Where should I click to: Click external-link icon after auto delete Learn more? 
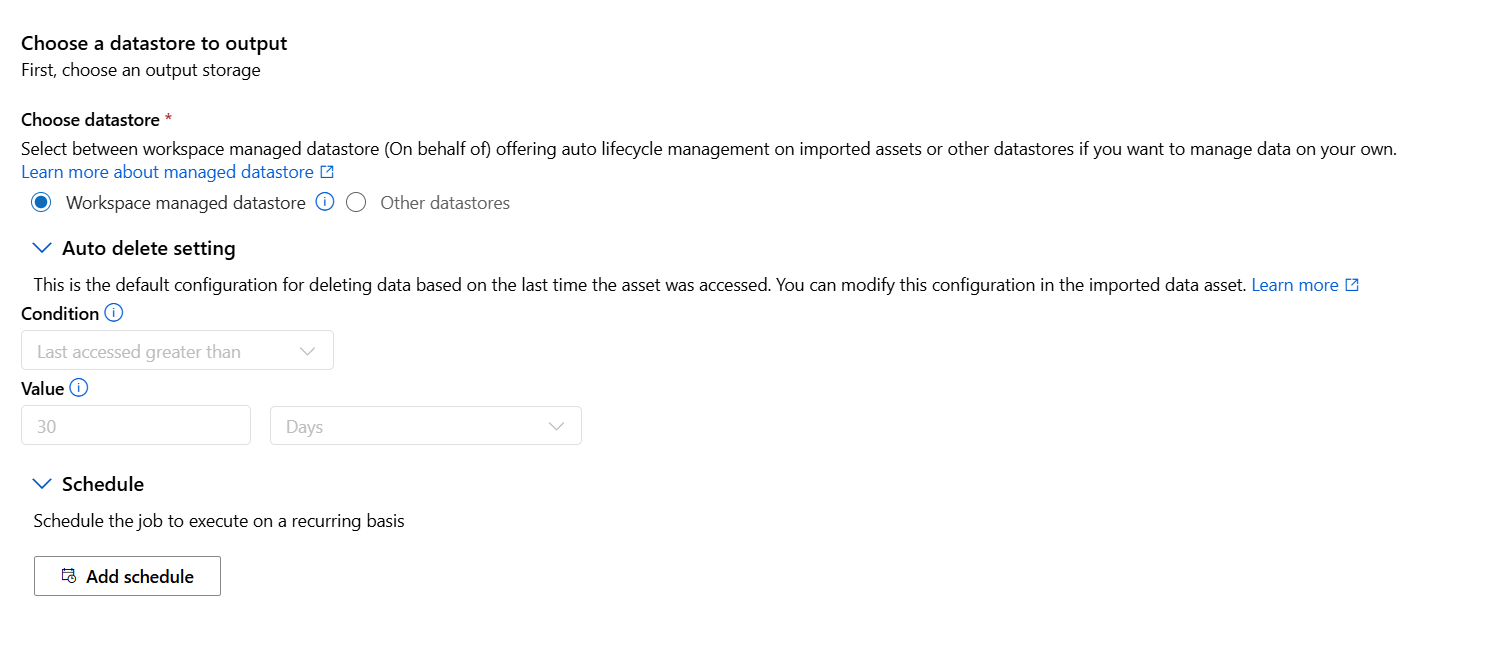(1352, 285)
